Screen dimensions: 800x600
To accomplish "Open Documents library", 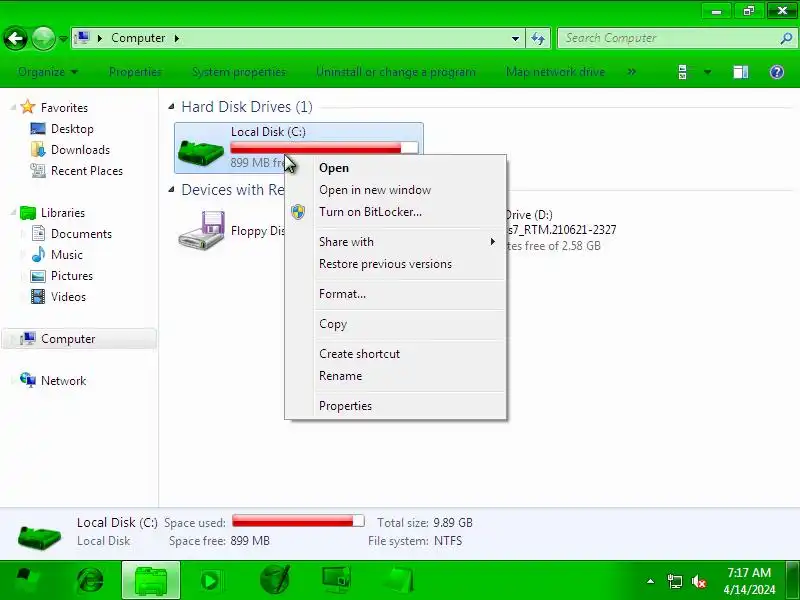I will click(x=81, y=234).
